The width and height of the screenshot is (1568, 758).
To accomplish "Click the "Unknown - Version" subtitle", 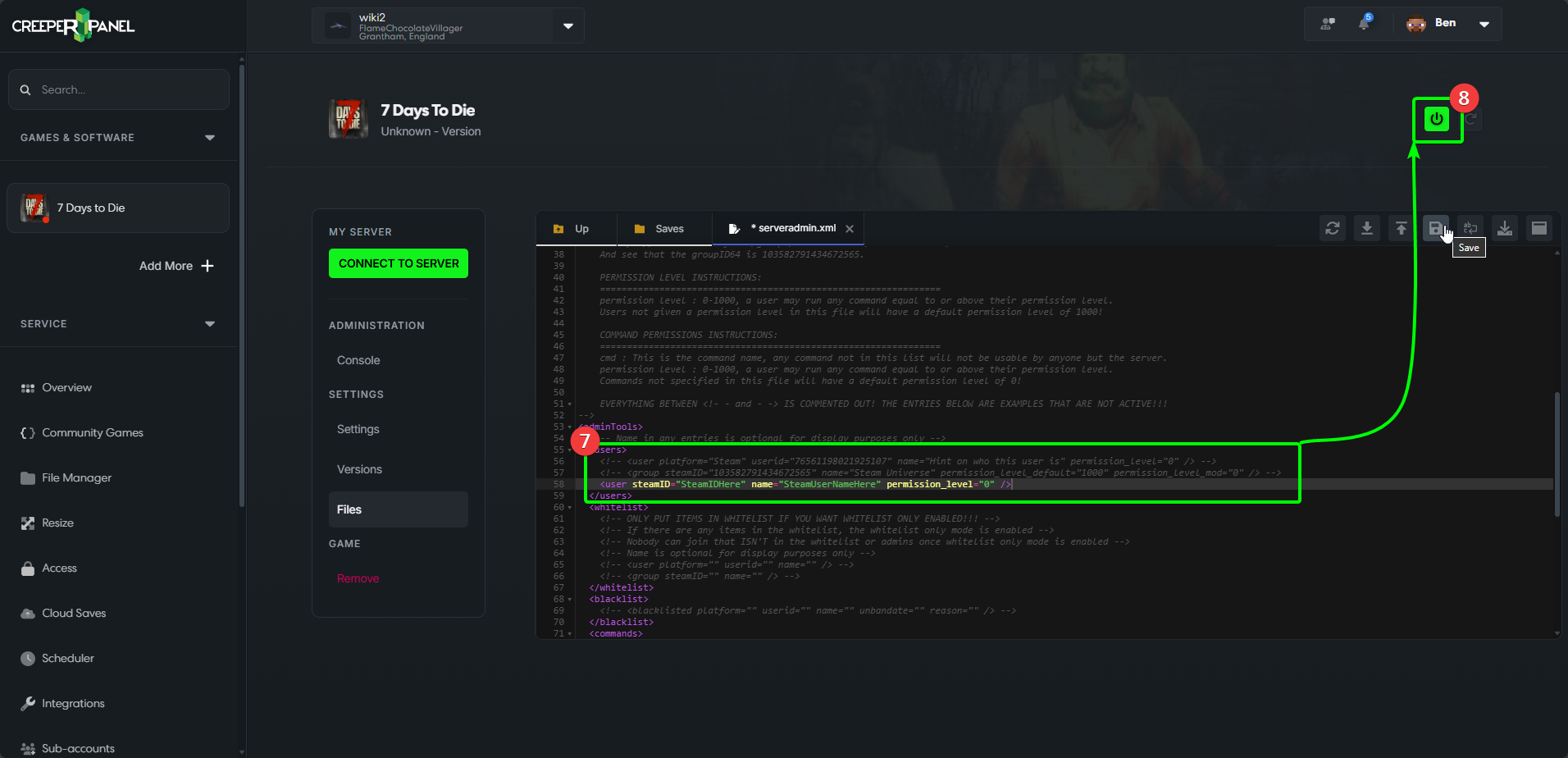I will coord(431,131).
